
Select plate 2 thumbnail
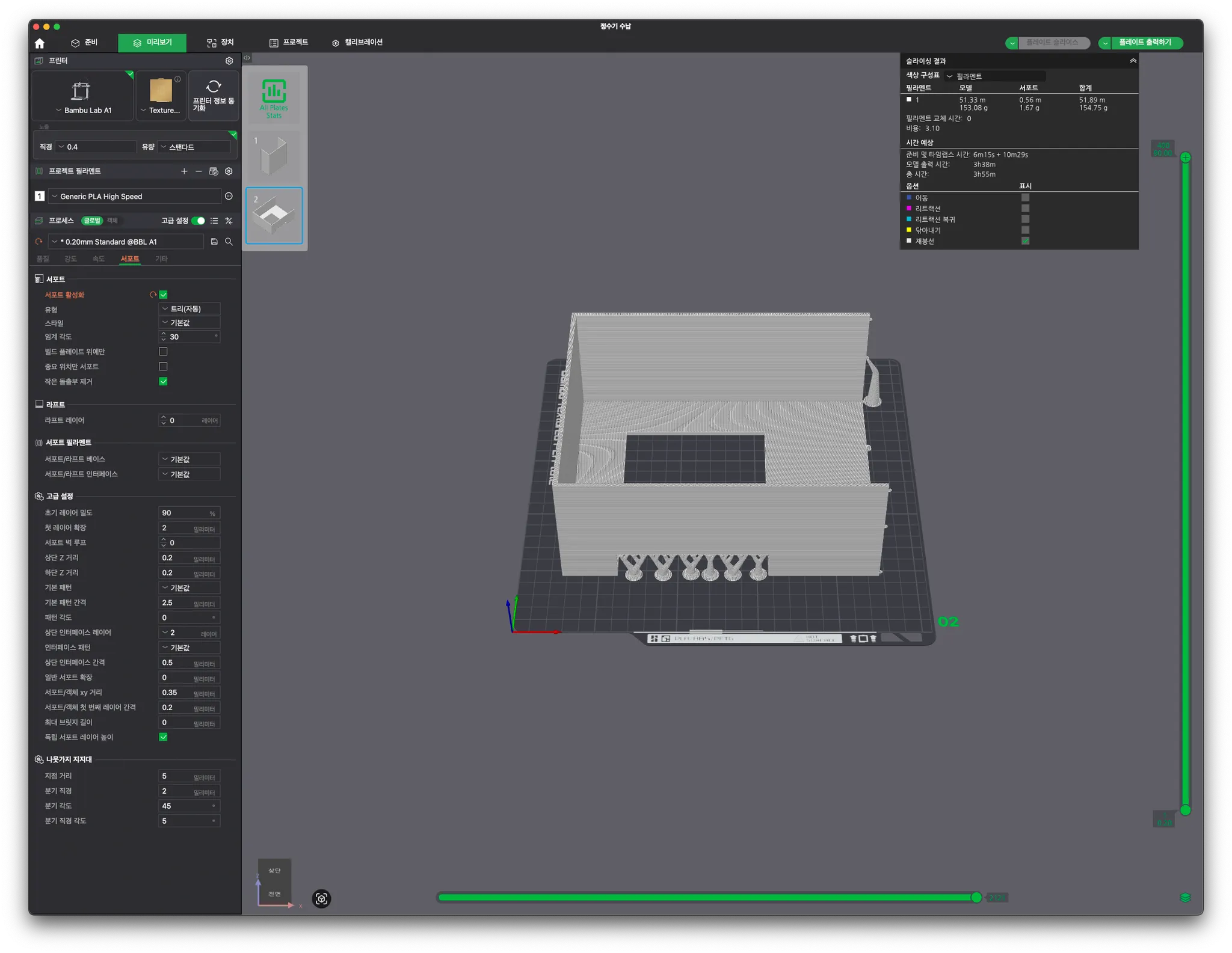(x=274, y=215)
